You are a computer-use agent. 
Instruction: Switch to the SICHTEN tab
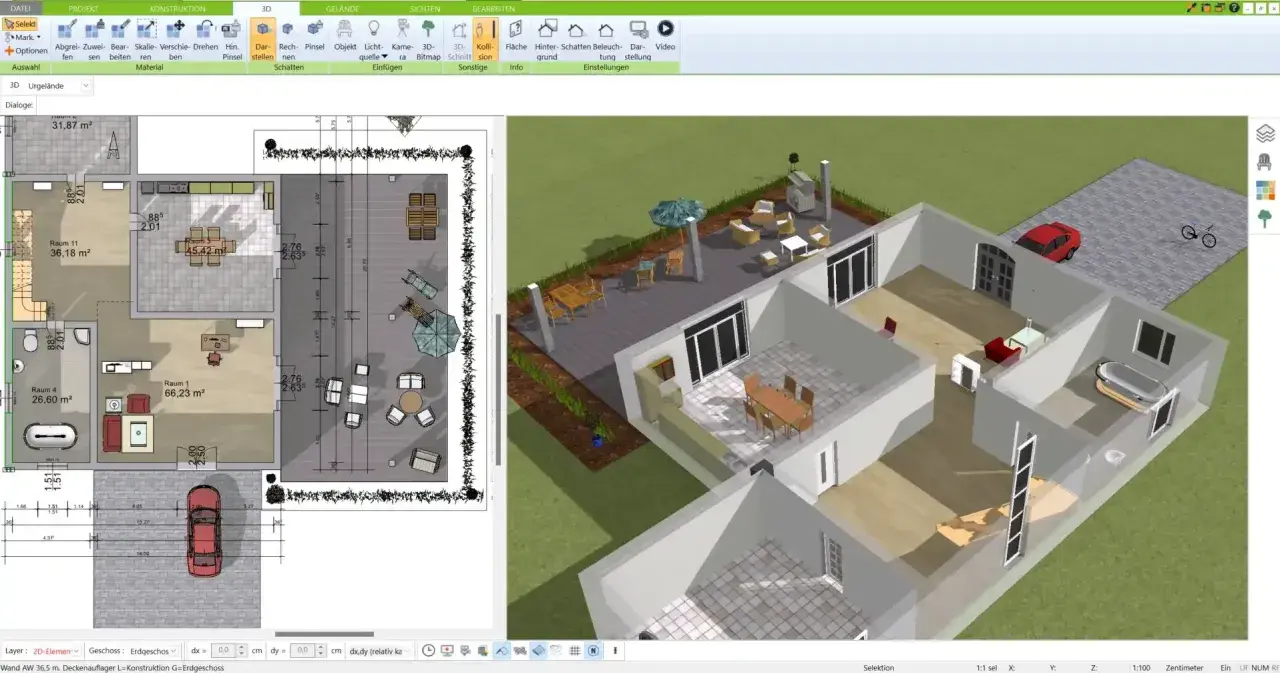tap(424, 8)
